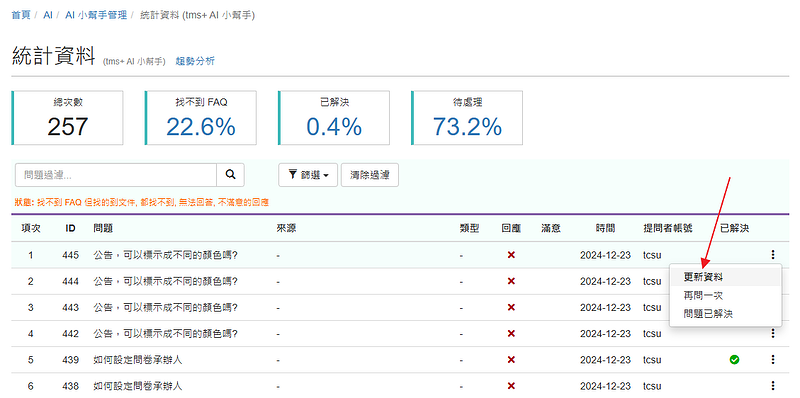Click the 時間 column header
This screenshot has height=398, width=800.
(x=605, y=228)
